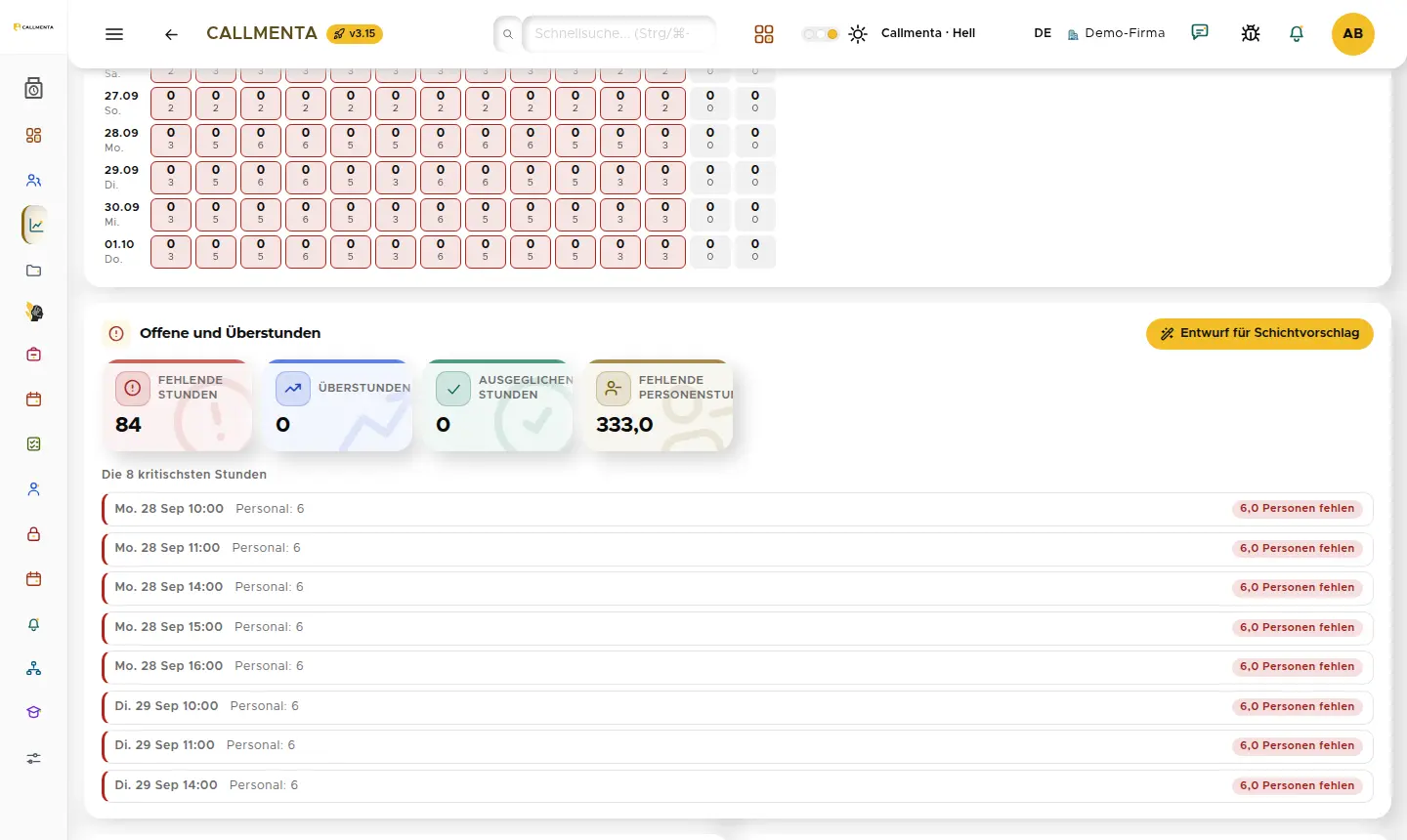The height and width of the screenshot is (840, 1407).
Task: Click the last grey cell of row 01.10
Action: pyautogui.click(x=755, y=251)
